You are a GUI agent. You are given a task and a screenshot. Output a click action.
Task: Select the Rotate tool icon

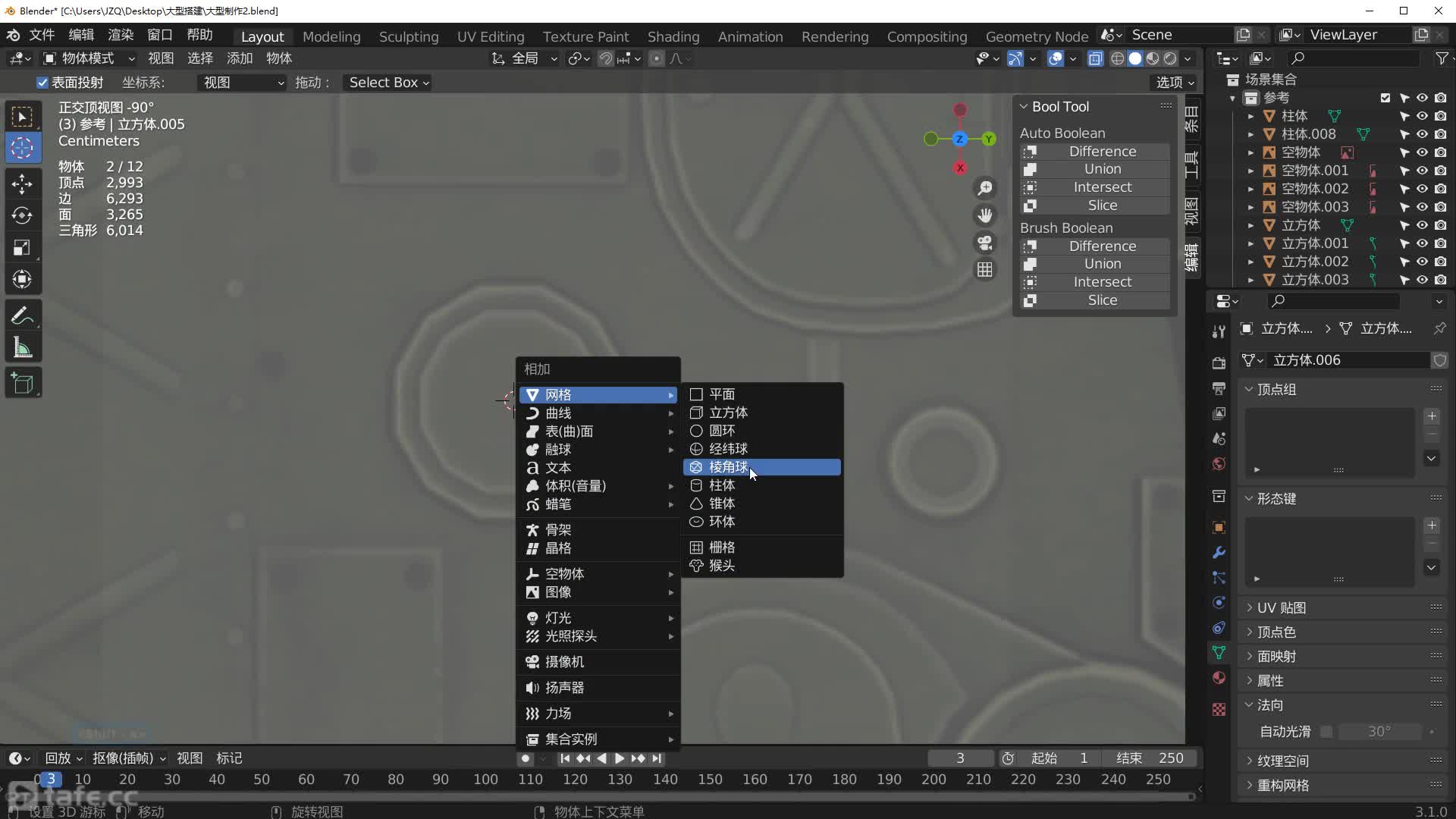coord(22,215)
